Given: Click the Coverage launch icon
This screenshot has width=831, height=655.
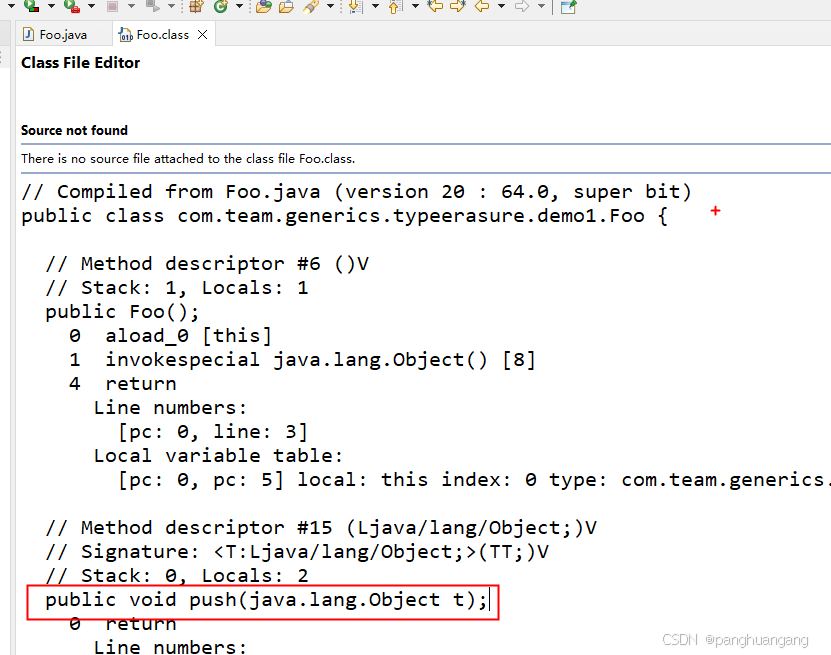Looking at the screenshot, I should pyautogui.click(x=32, y=6).
